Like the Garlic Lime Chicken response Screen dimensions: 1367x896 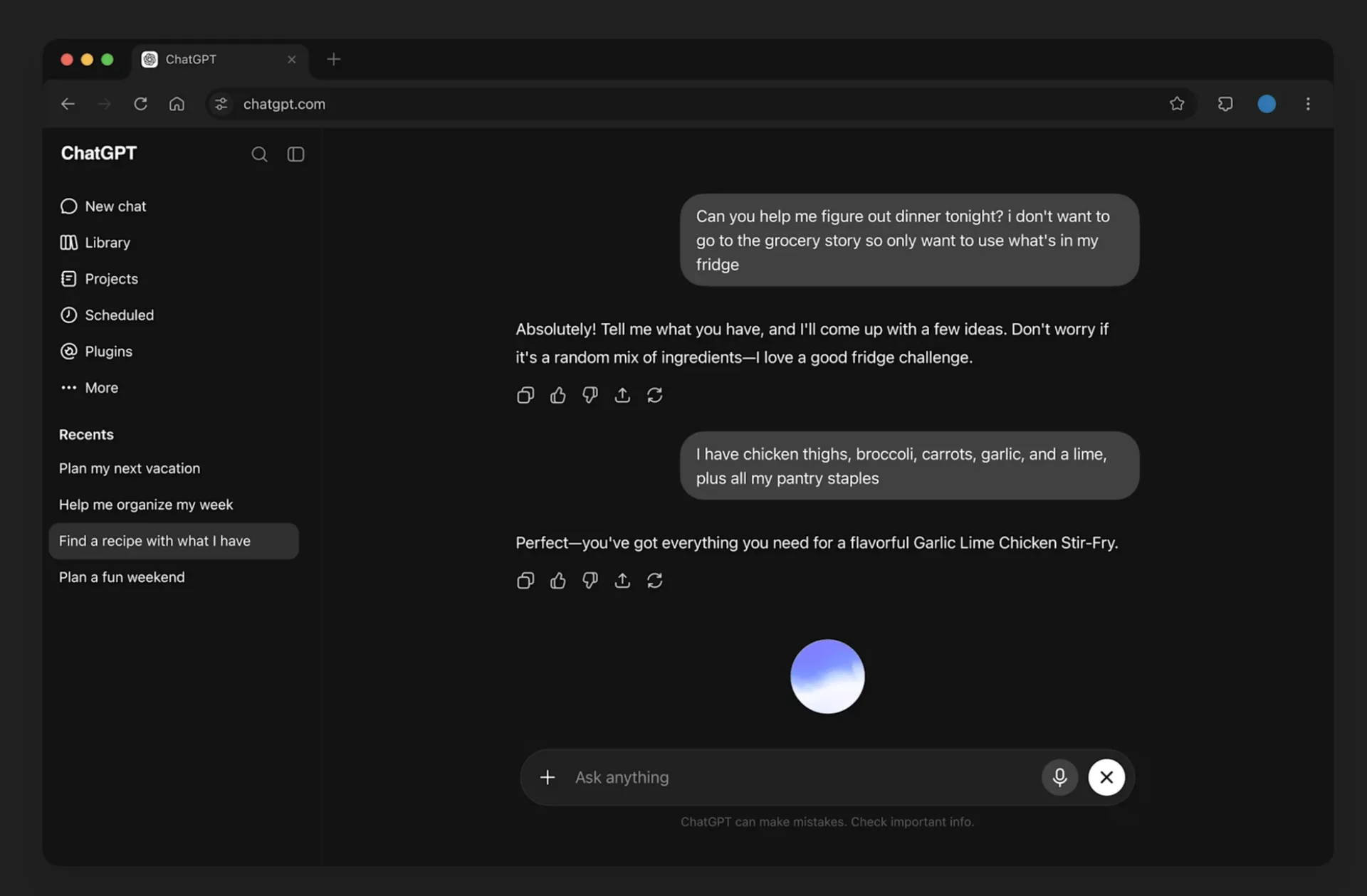coord(557,581)
